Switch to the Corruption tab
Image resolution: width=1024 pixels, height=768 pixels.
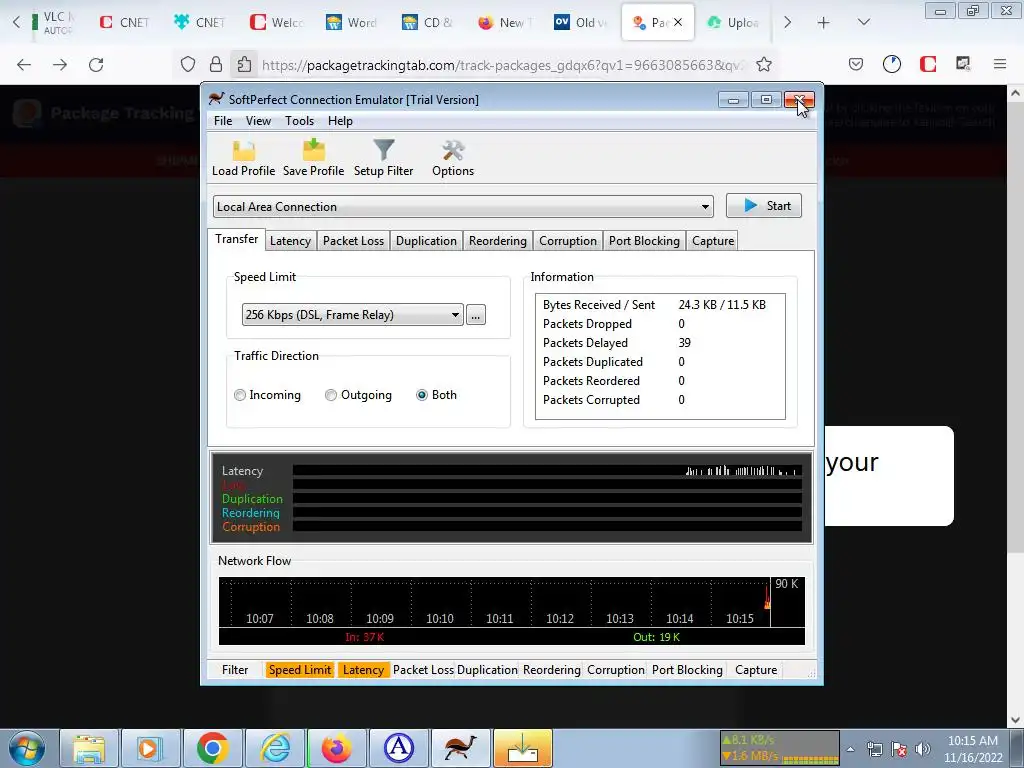coord(568,241)
